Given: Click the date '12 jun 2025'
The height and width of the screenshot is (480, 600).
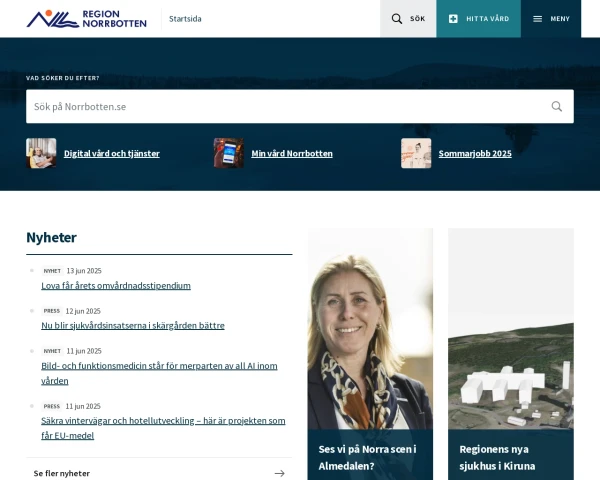Looking at the screenshot, I should (83, 311).
